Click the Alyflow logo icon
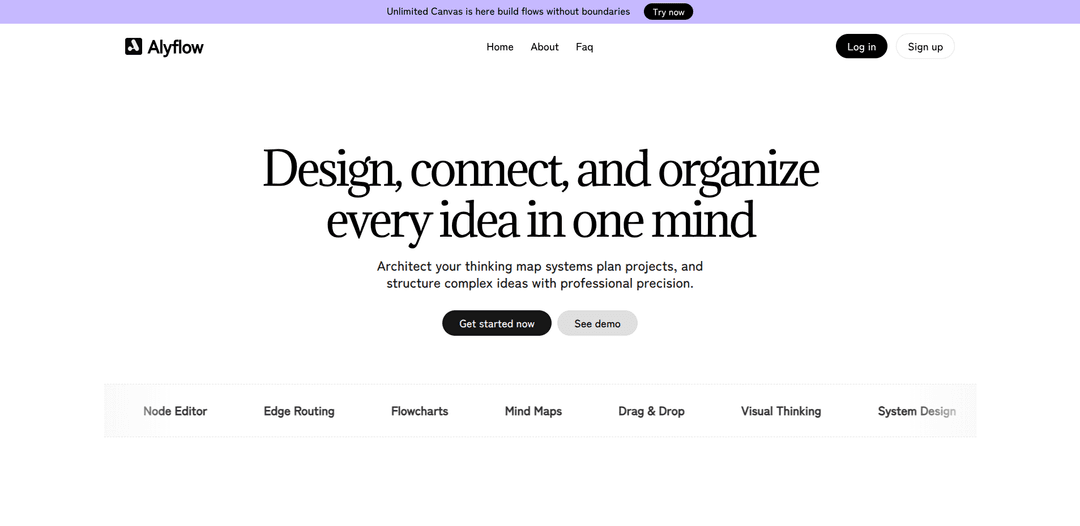1080x526 pixels. point(133,46)
